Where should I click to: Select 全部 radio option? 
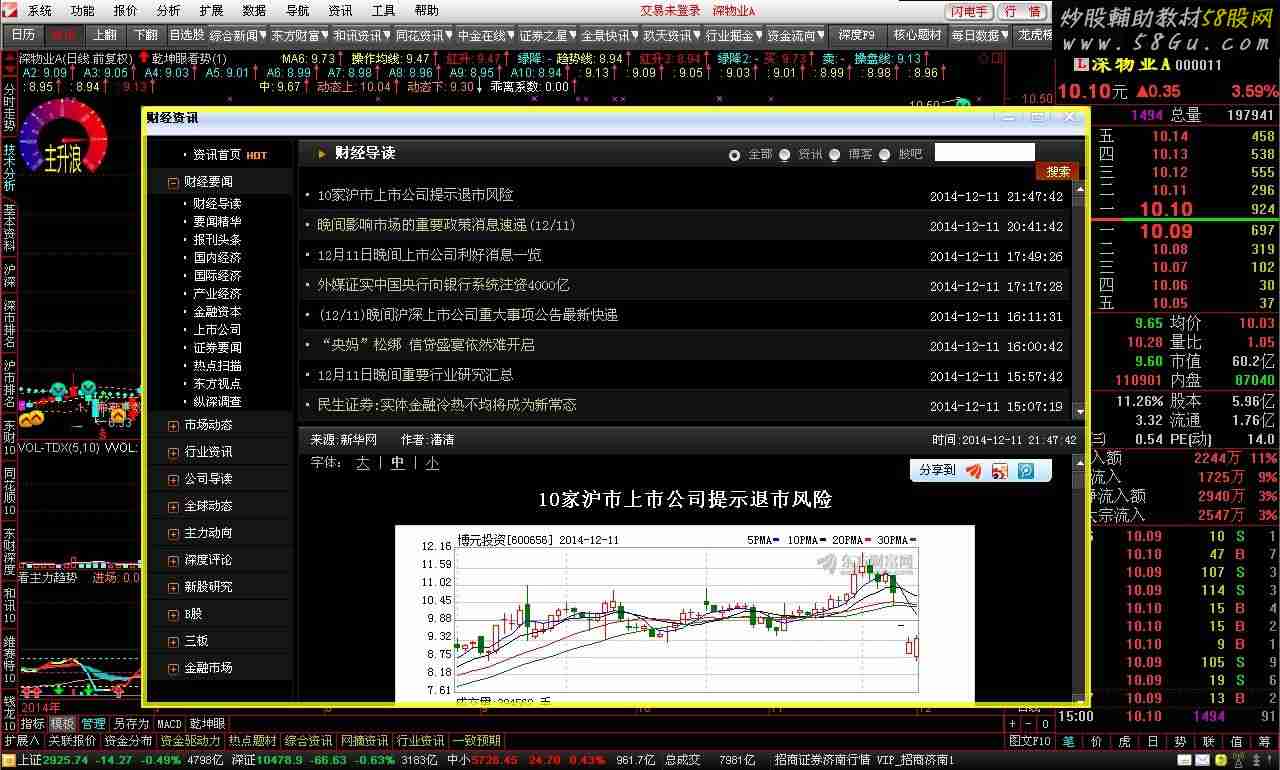[x=735, y=155]
